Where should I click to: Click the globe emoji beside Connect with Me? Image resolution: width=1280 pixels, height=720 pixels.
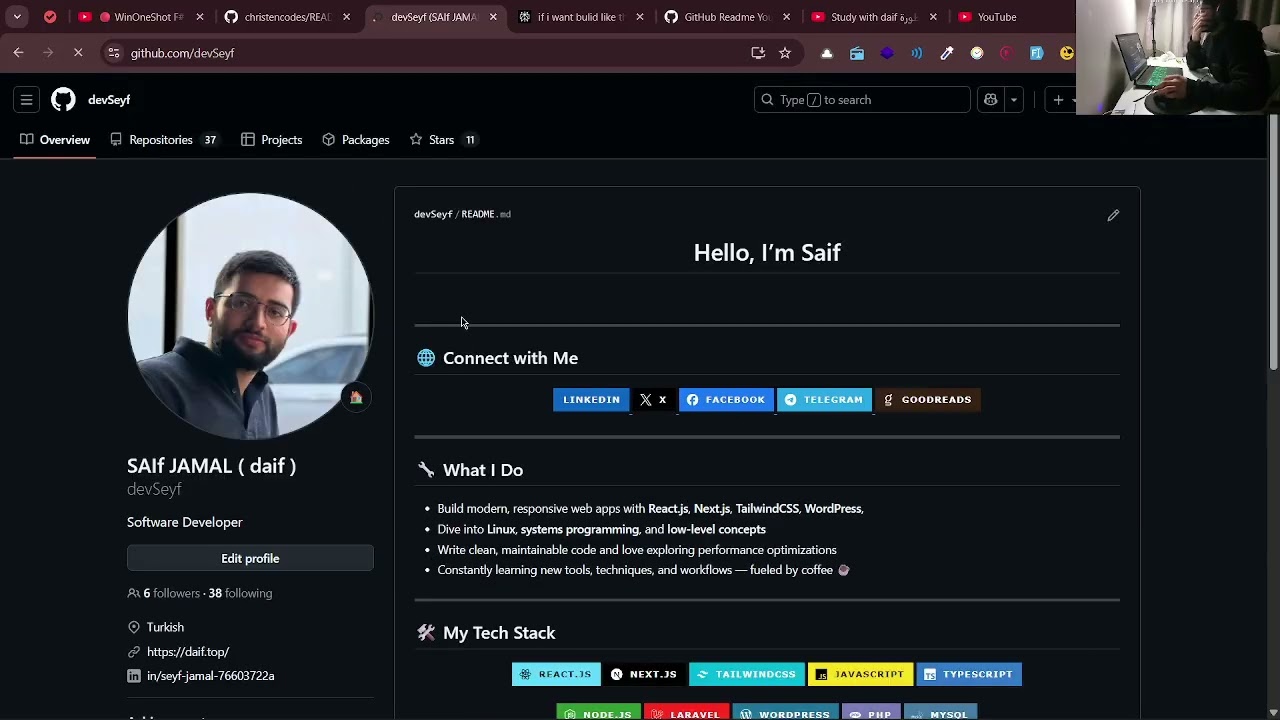(x=426, y=358)
